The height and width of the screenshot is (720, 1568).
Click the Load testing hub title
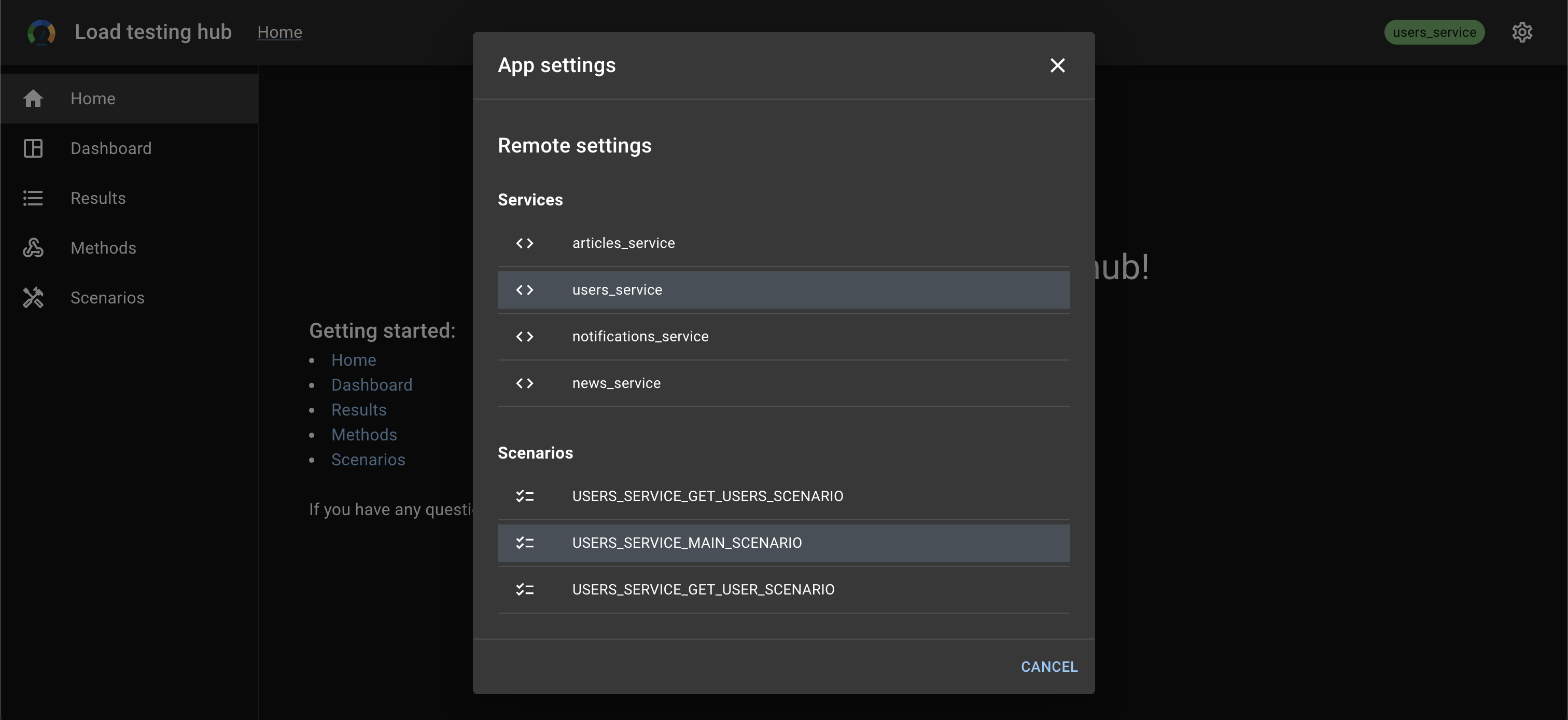(153, 32)
